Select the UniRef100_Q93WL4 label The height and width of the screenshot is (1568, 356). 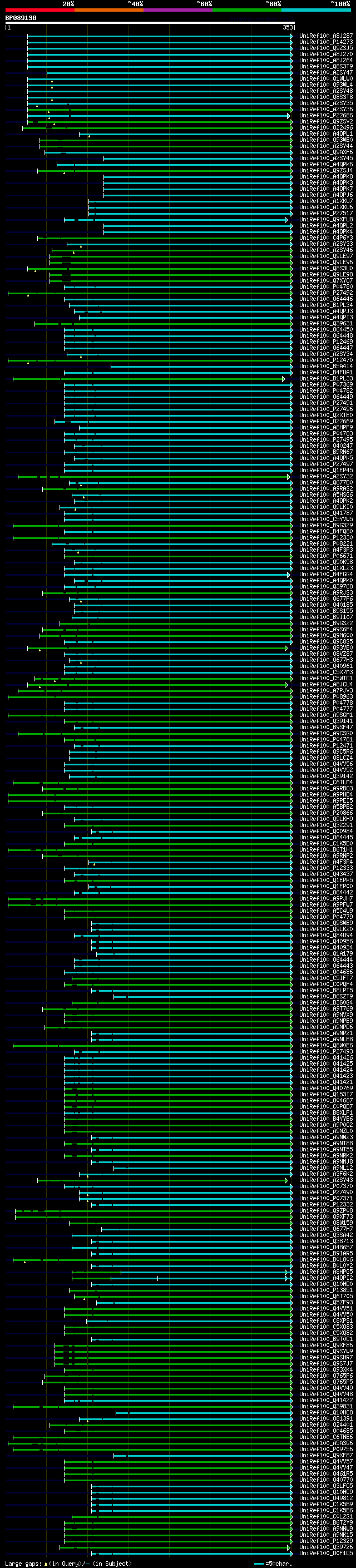pos(325,85)
